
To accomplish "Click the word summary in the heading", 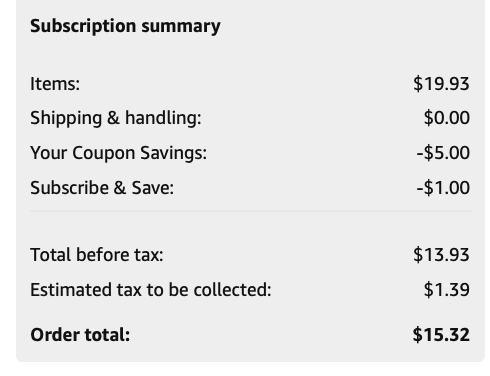I will [x=181, y=27].
